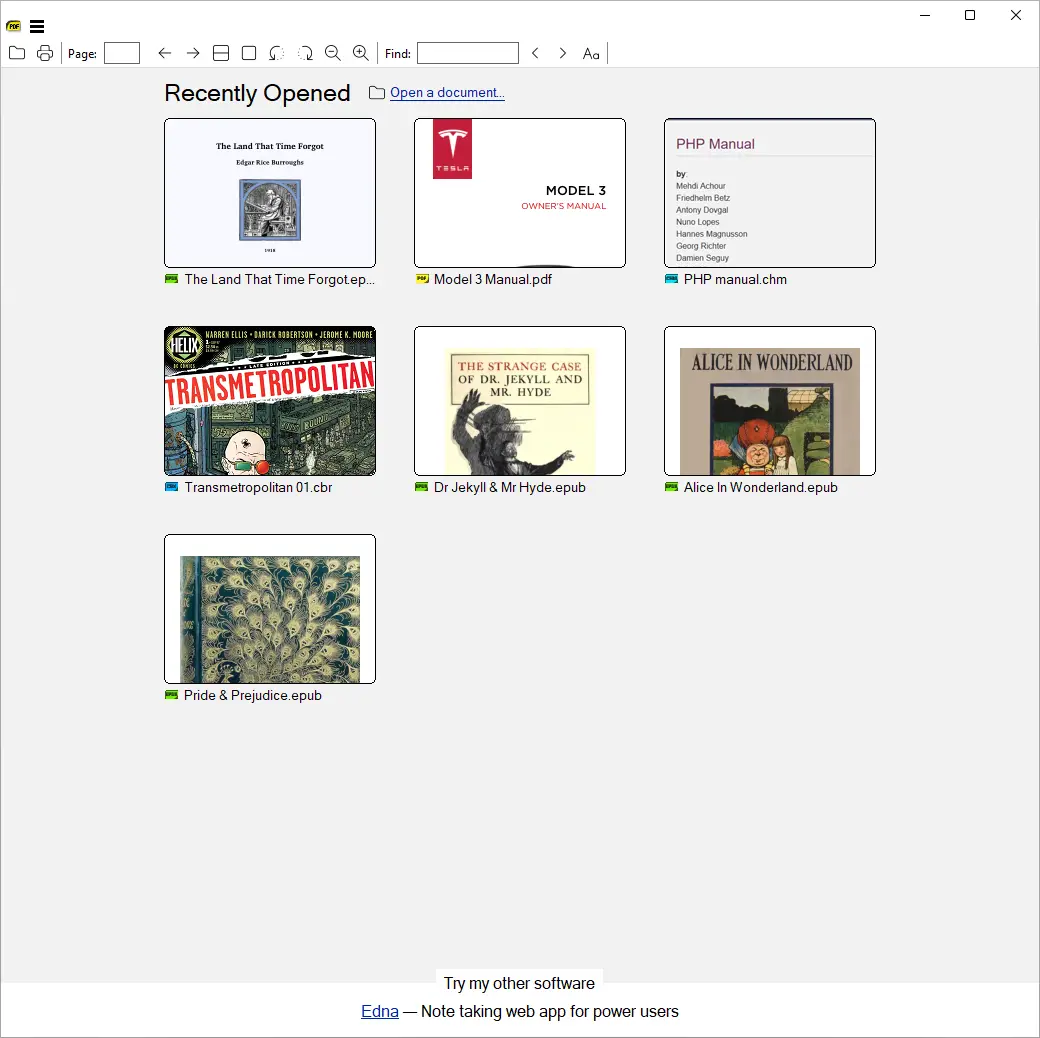Viewport: 1040px width, 1038px height.
Task: Click the open file folder toolbar icon
Action: (x=17, y=53)
